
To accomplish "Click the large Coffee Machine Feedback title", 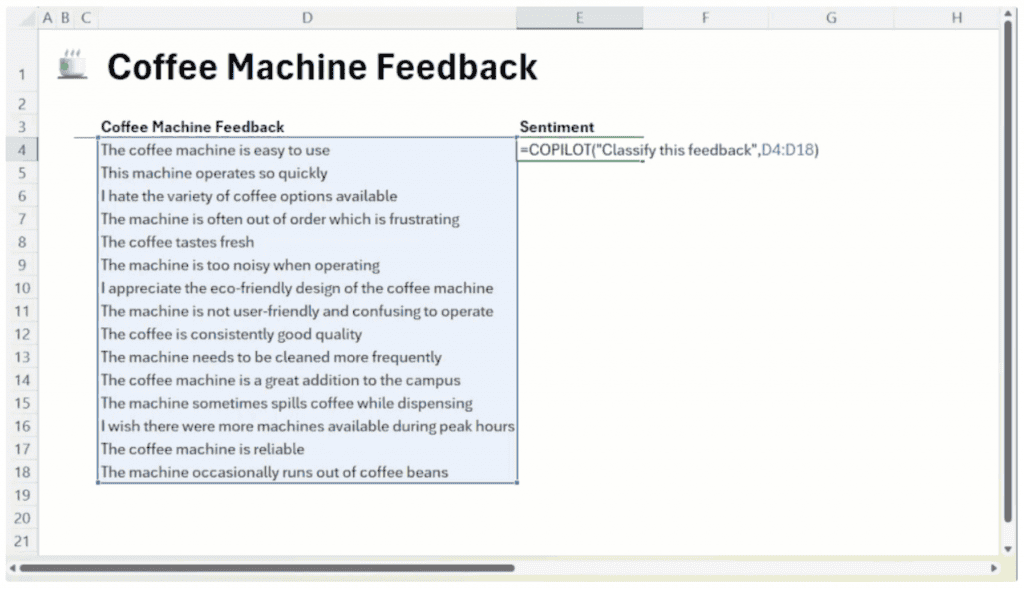I will coord(322,67).
